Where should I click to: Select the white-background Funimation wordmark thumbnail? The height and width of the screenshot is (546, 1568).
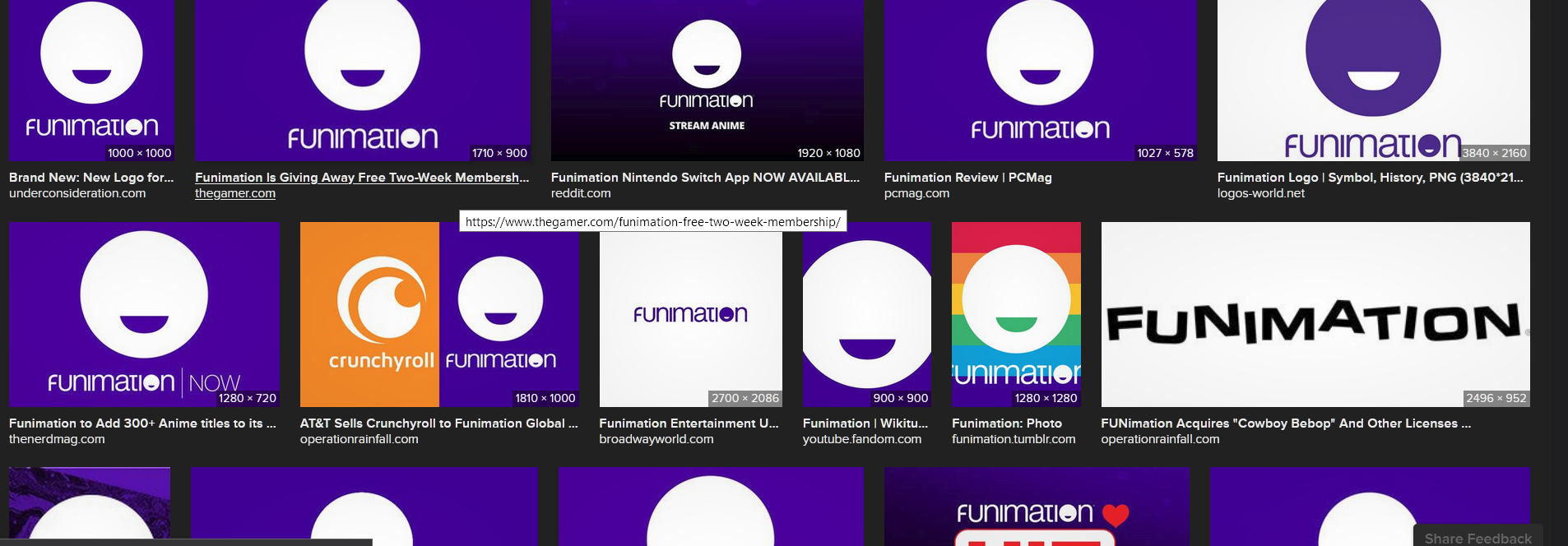pos(691,314)
